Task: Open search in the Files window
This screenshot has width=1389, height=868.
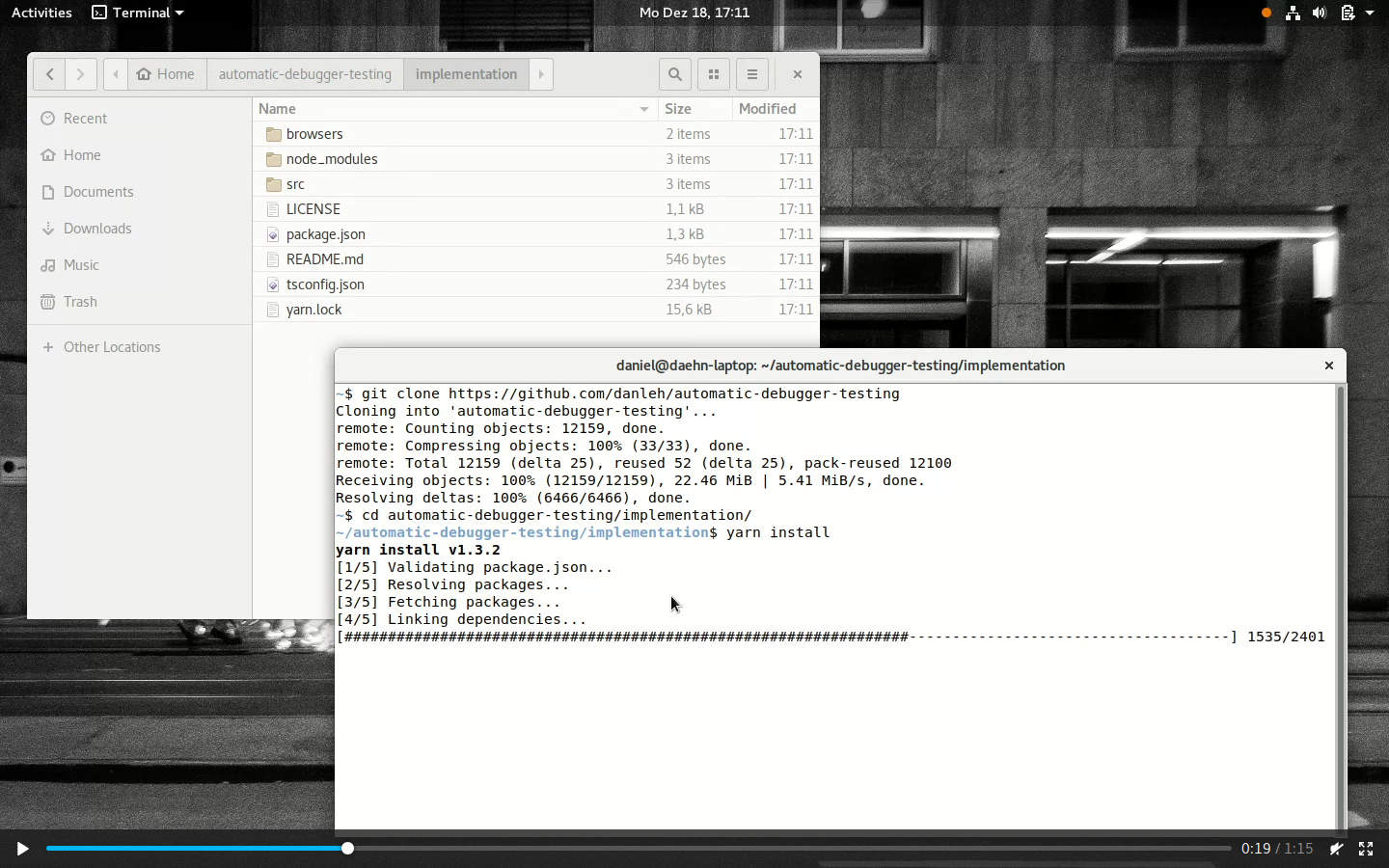Action: pos(675,74)
